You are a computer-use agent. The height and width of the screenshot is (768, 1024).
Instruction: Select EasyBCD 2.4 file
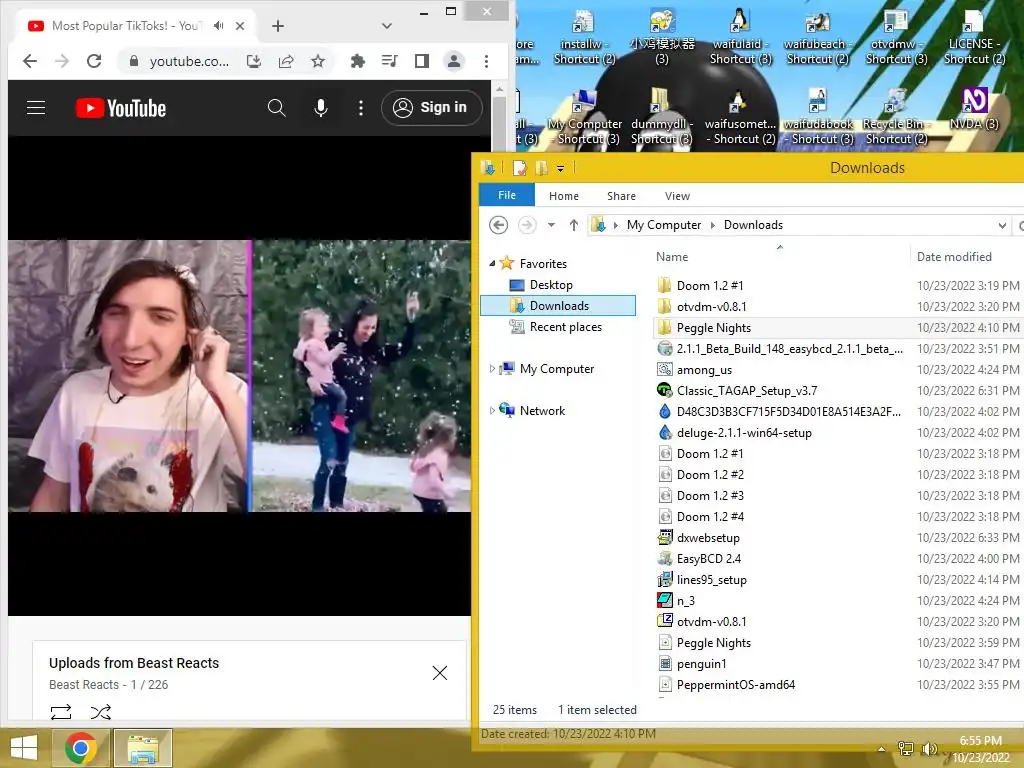pos(709,558)
